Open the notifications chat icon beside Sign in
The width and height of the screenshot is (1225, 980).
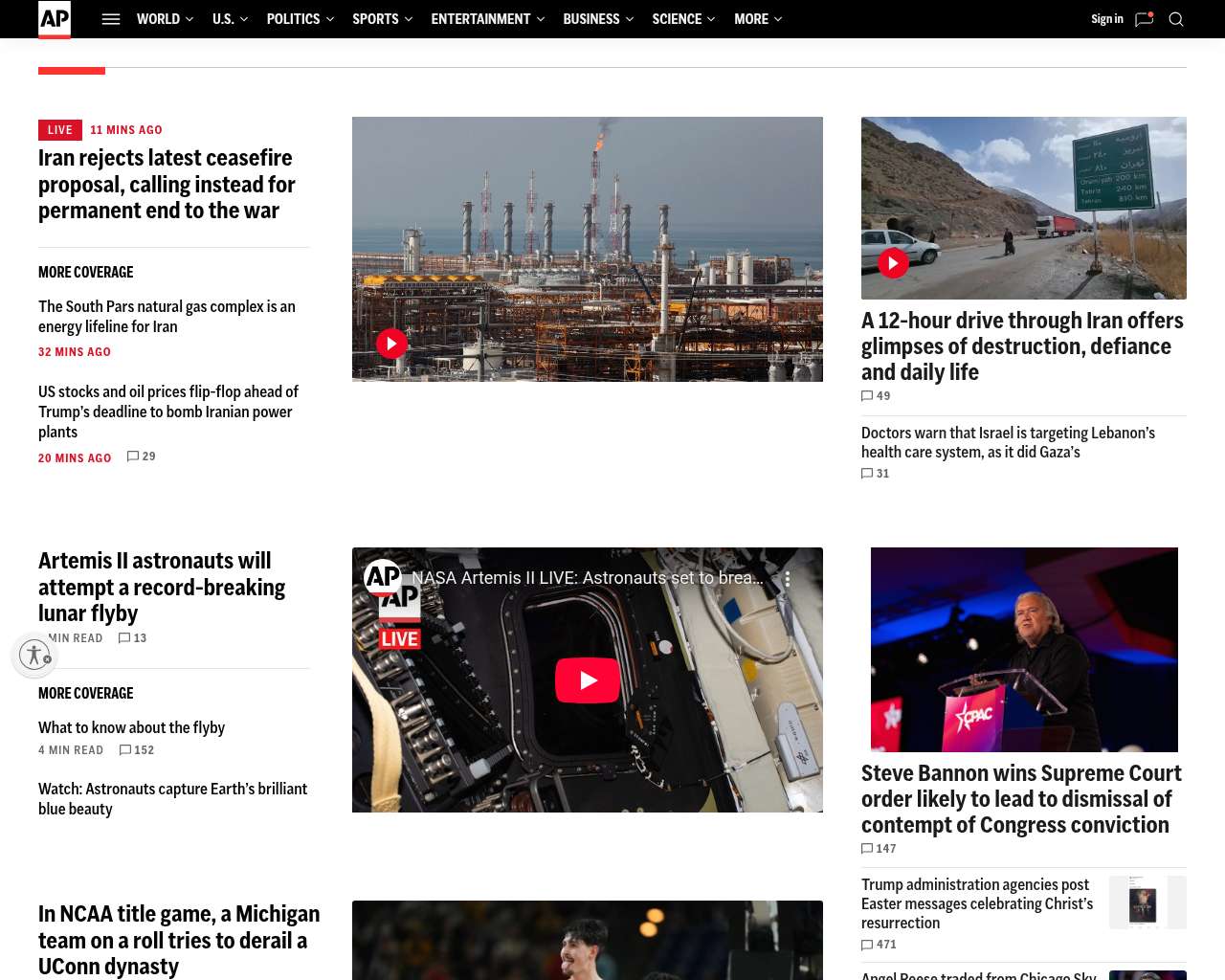coord(1144,19)
